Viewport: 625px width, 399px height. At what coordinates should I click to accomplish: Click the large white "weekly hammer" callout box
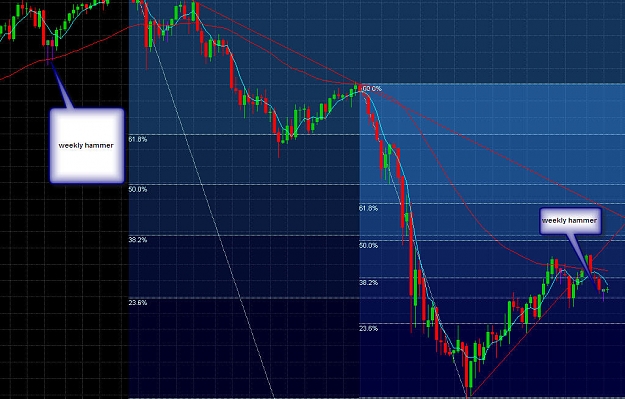86,145
